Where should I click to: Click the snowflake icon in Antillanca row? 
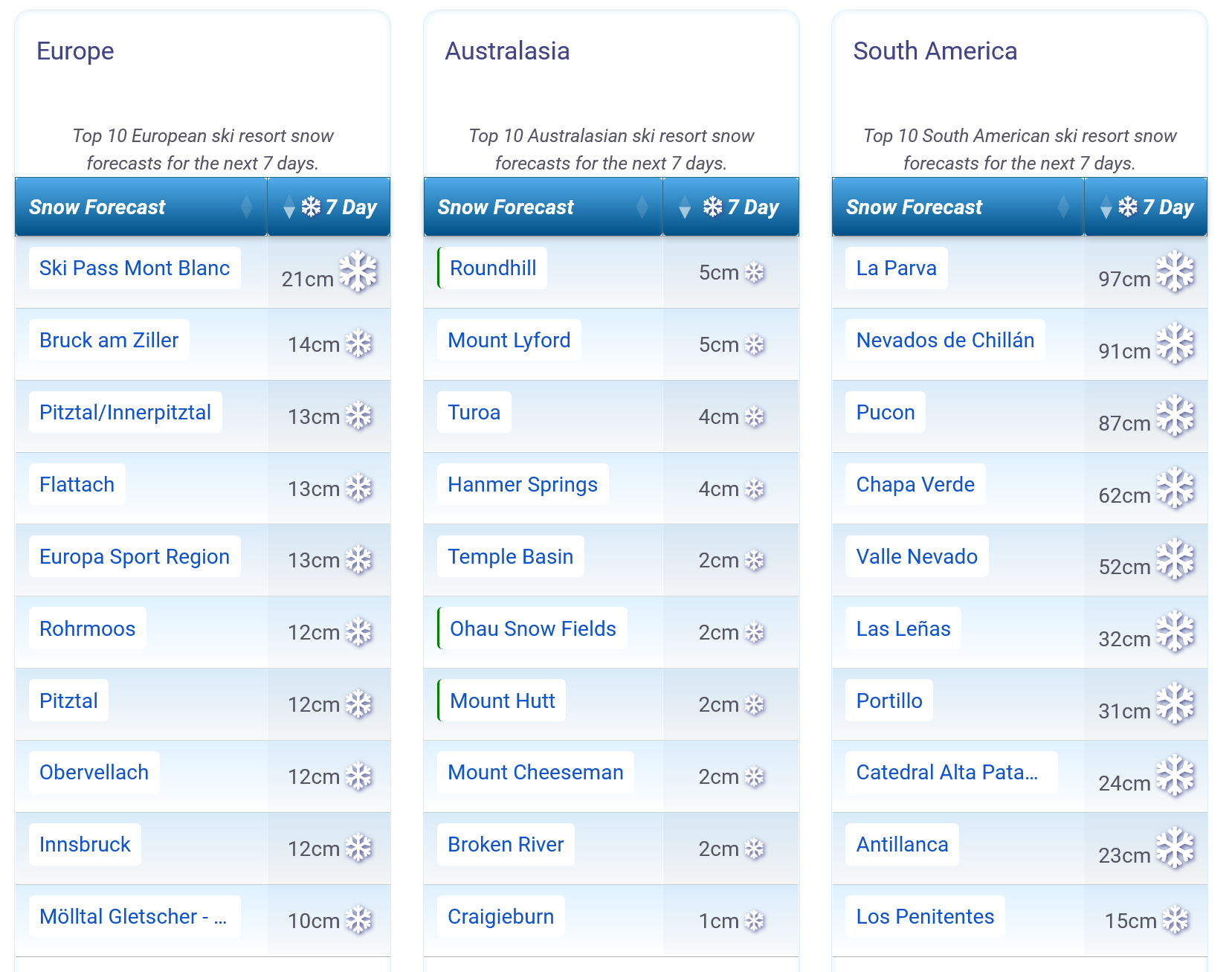click(x=1175, y=848)
